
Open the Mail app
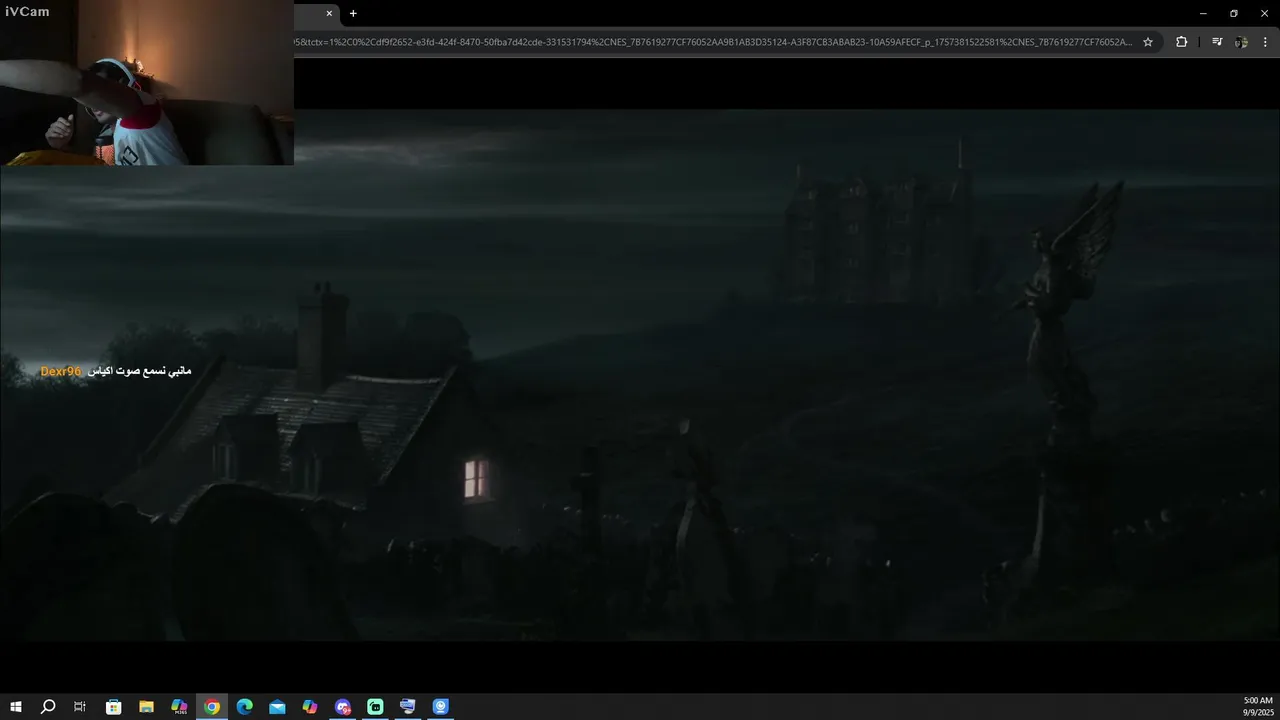(x=277, y=707)
